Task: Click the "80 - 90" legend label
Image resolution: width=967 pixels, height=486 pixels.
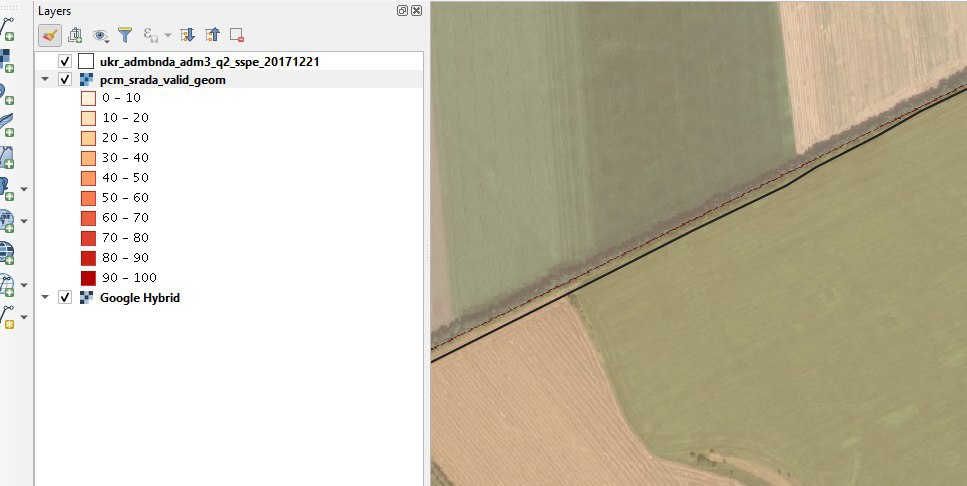Action: coord(125,257)
